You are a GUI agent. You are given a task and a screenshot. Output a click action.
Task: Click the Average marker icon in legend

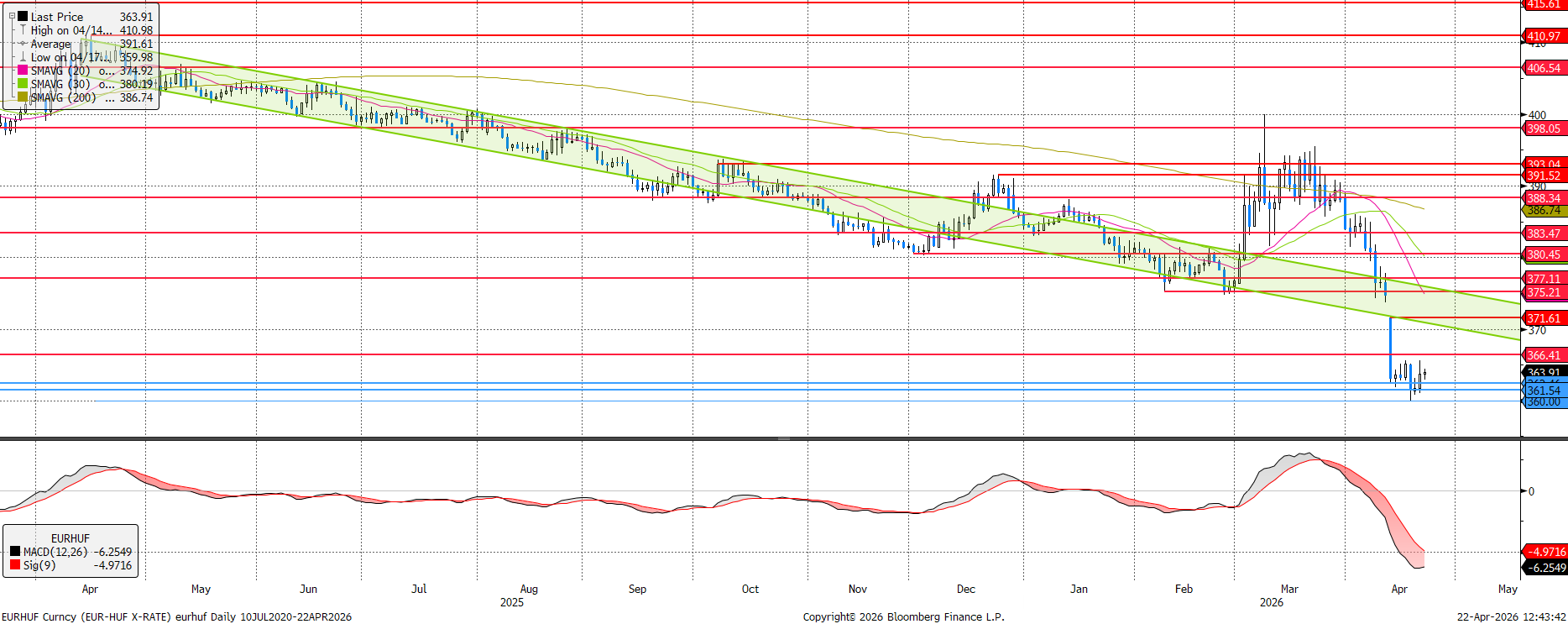[23, 44]
